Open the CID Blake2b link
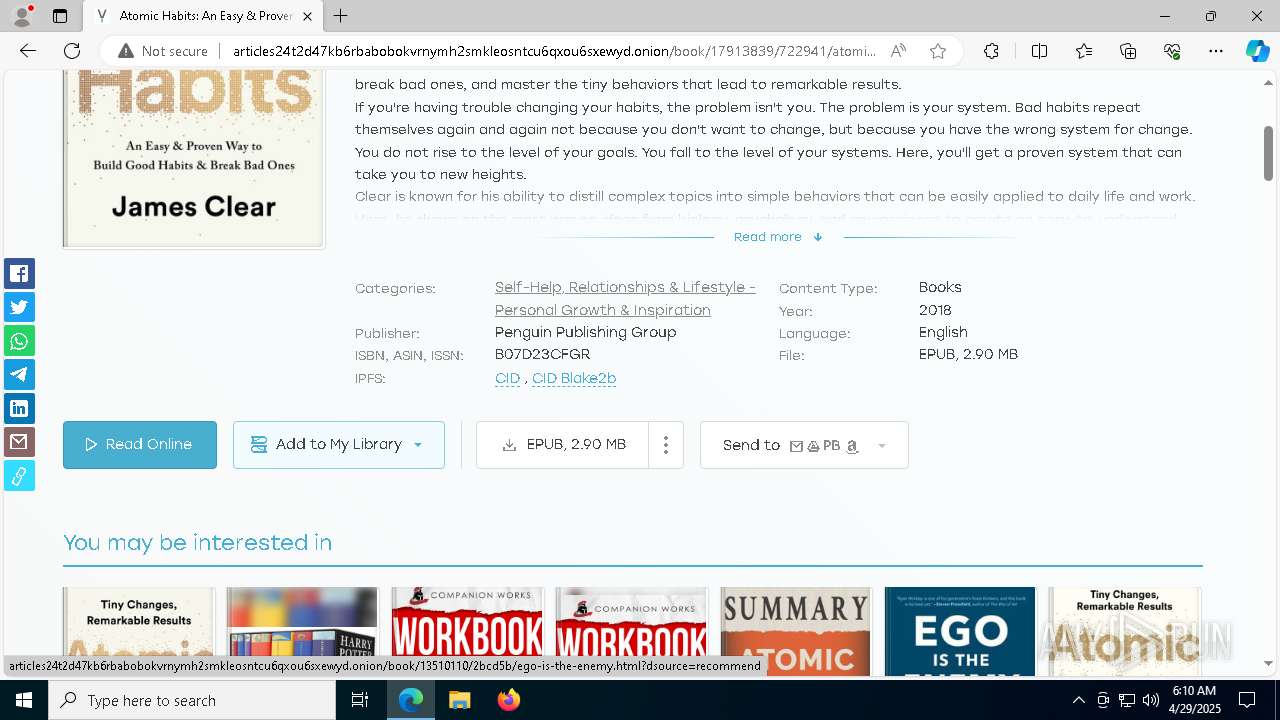Image resolution: width=1280 pixels, height=720 pixels. pos(574,378)
